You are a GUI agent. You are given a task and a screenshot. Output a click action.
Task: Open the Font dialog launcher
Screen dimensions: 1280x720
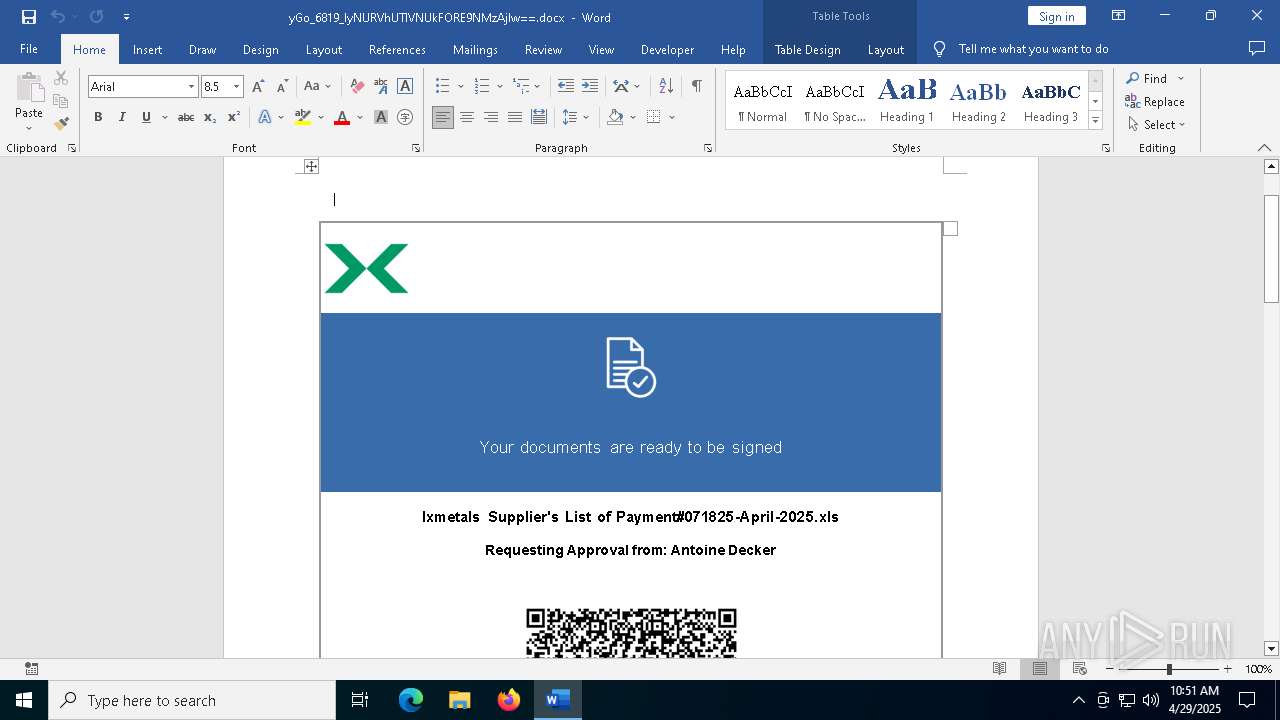click(x=416, y=148)
